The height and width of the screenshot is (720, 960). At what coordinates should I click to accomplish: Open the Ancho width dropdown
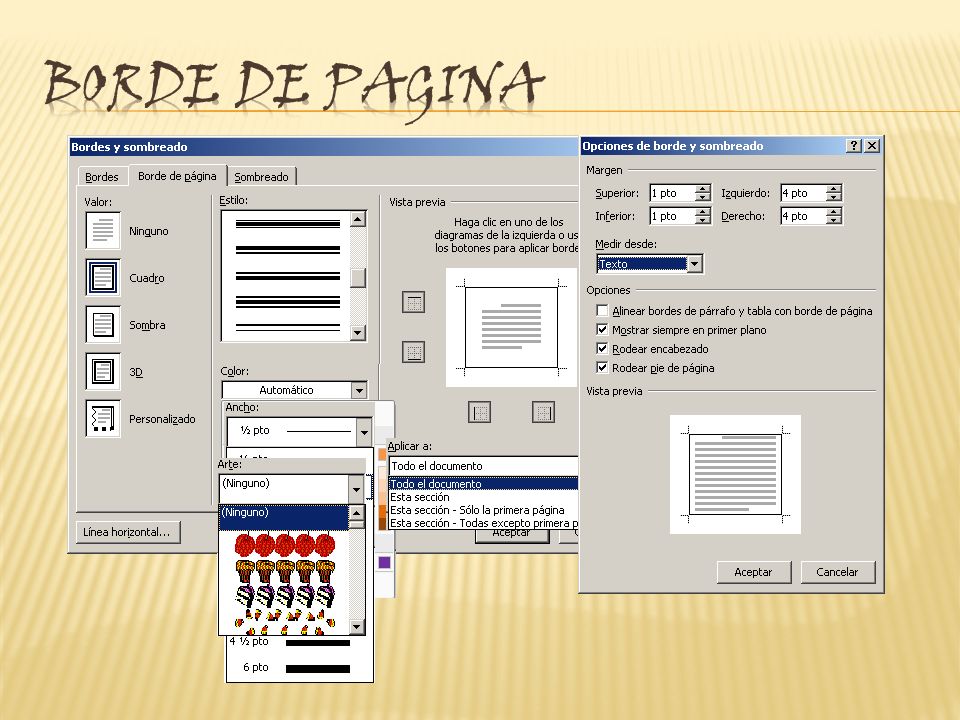tap(364, 431)
